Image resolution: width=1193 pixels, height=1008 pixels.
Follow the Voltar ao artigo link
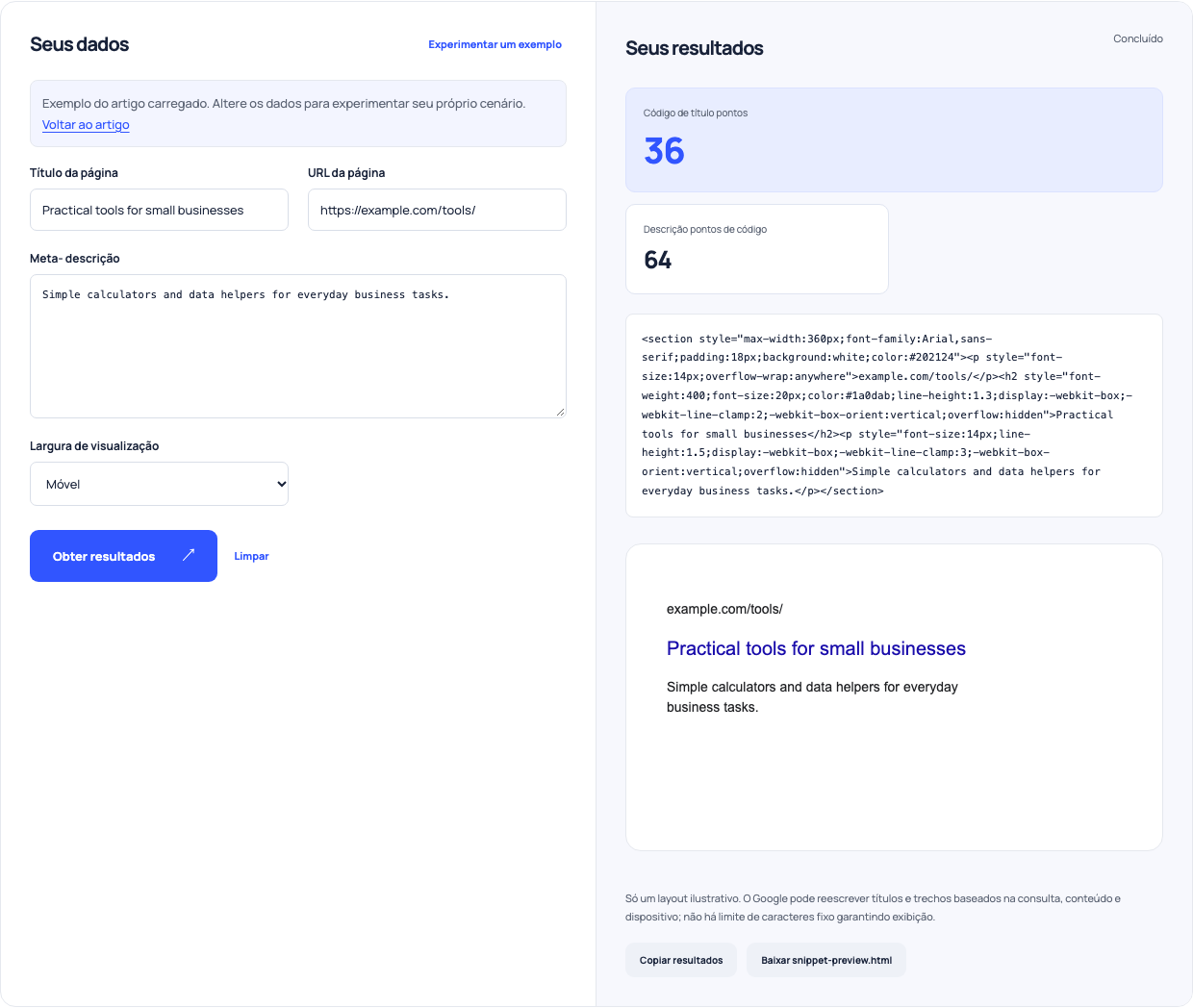[86, 125]
